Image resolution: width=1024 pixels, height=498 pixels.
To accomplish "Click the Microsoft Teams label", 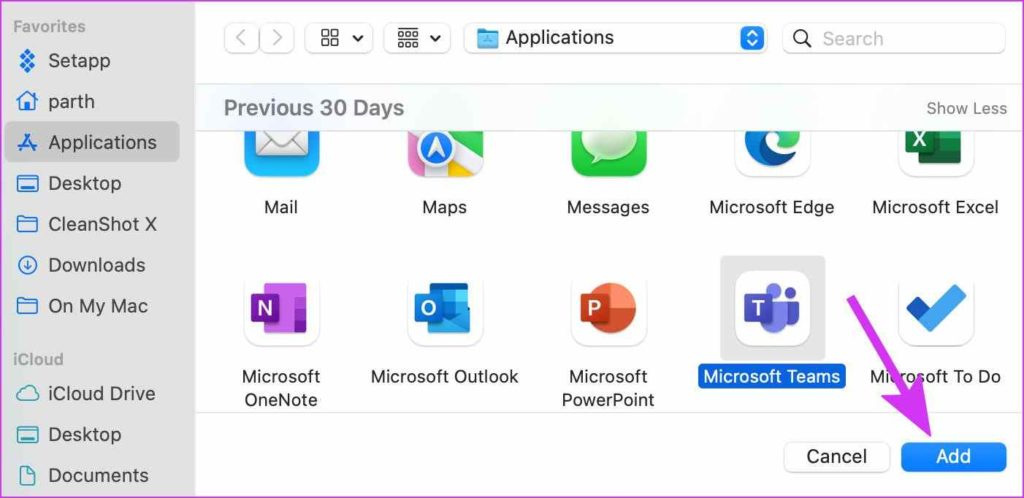I will tap(772, 377).
